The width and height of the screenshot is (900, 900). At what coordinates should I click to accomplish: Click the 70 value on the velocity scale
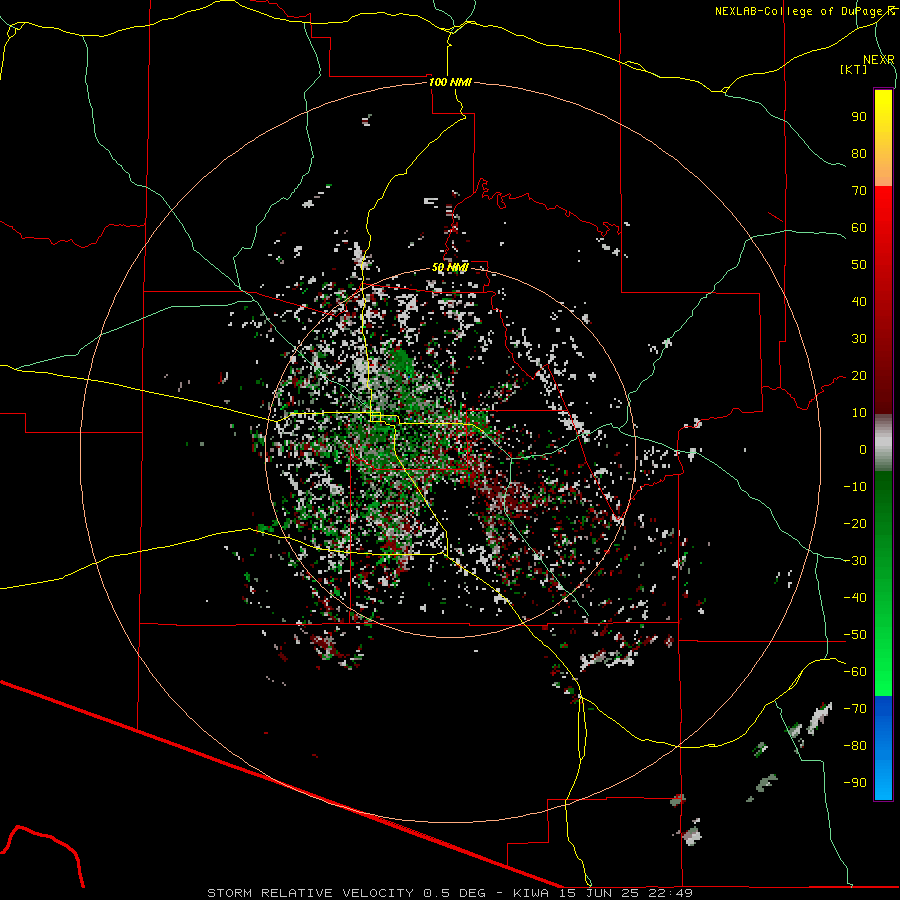coord(859,191)
